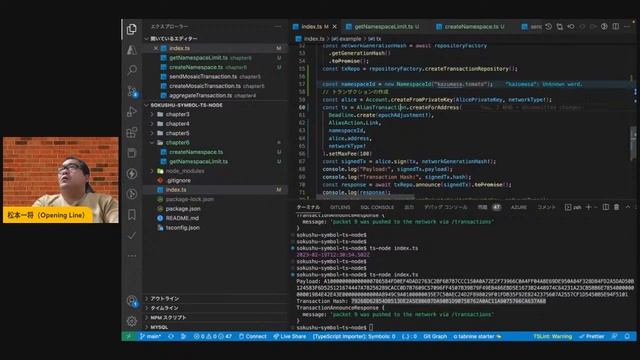Click the file history clock icon in the editor toolbar
640x360 pixels.
(549, 27)
